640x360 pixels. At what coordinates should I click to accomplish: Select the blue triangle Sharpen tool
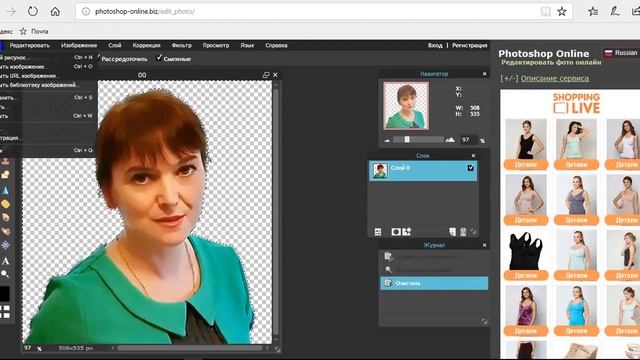(5, 190)
